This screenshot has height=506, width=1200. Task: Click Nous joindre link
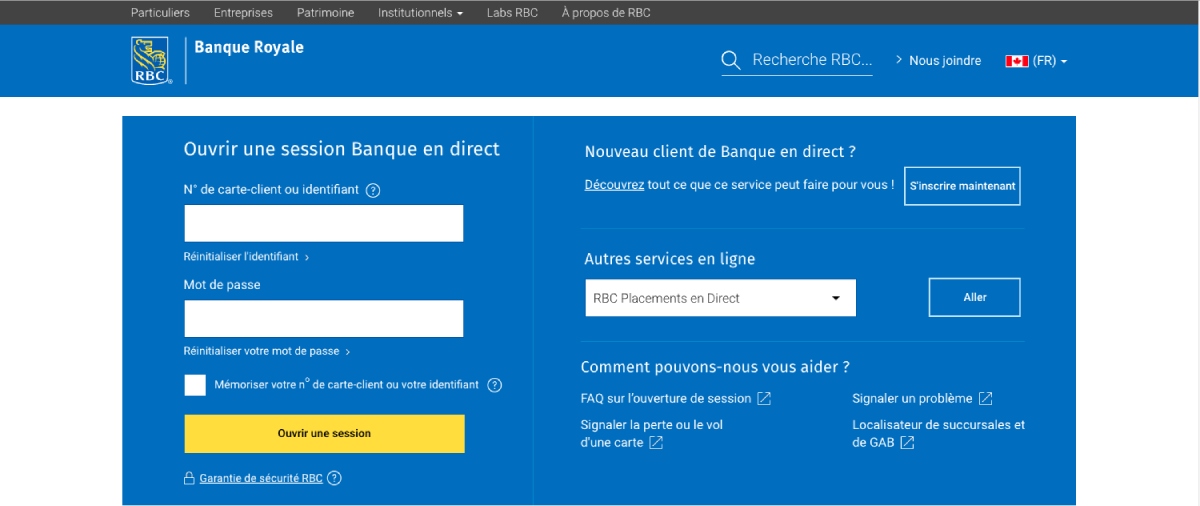click(945, 61)
